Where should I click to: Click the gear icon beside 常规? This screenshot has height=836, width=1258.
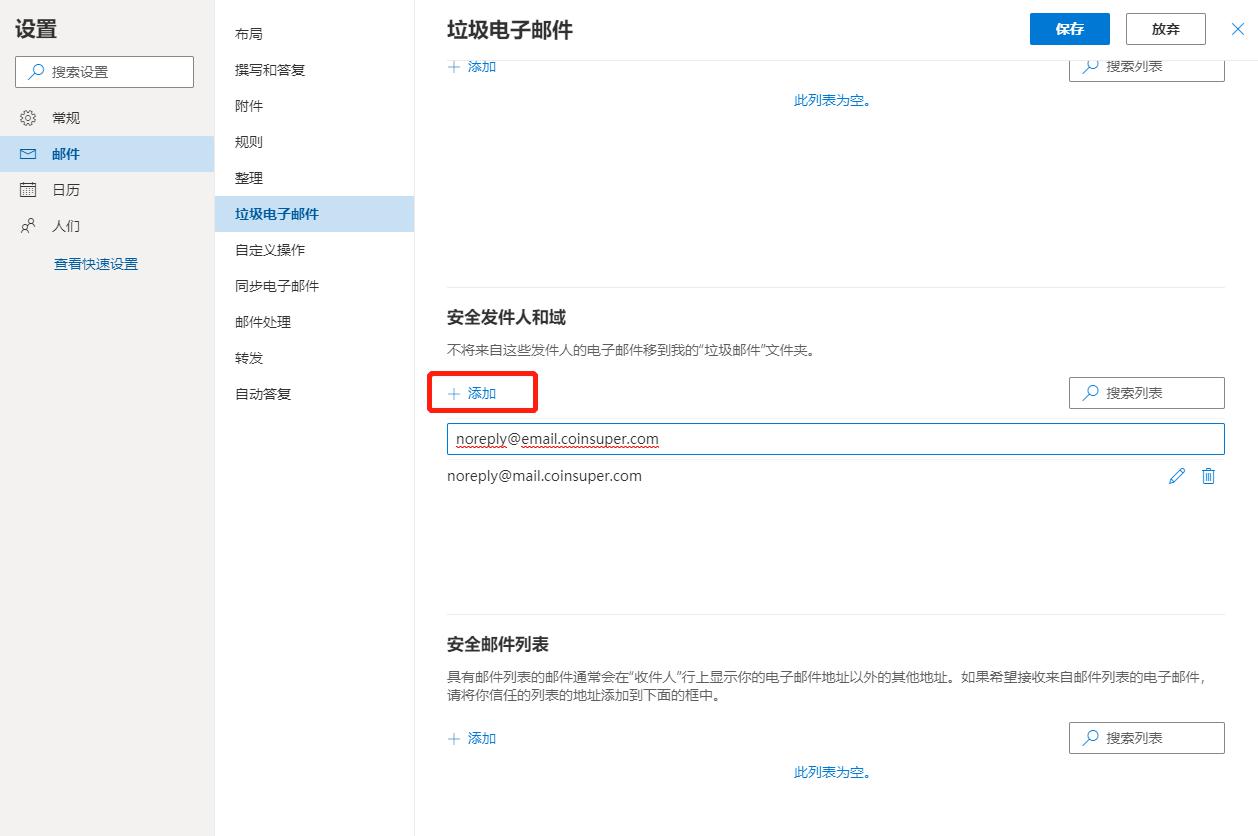(28, 118)
